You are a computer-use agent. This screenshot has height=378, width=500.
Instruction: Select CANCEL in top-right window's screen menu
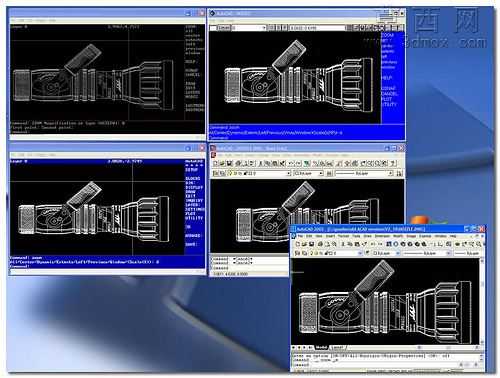[x=390, y=94]
